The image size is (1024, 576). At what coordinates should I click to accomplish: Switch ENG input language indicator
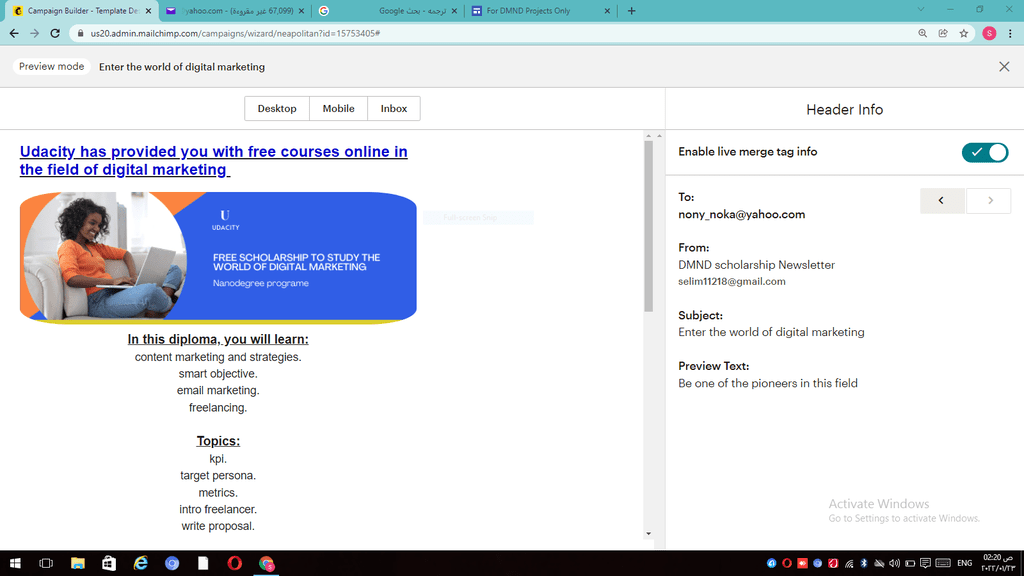pyautogui.click(x=965, y=563)
